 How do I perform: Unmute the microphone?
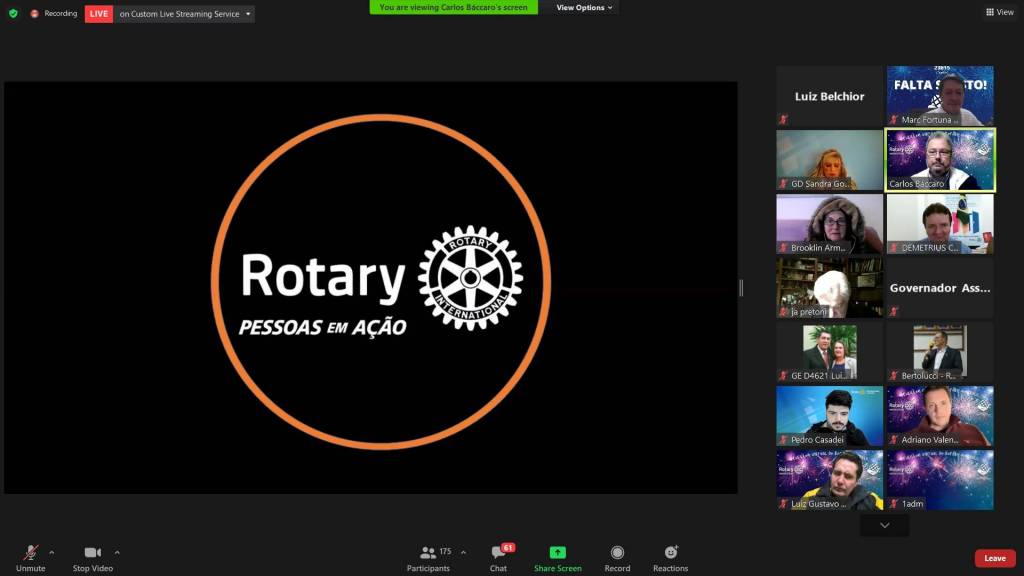31,557
